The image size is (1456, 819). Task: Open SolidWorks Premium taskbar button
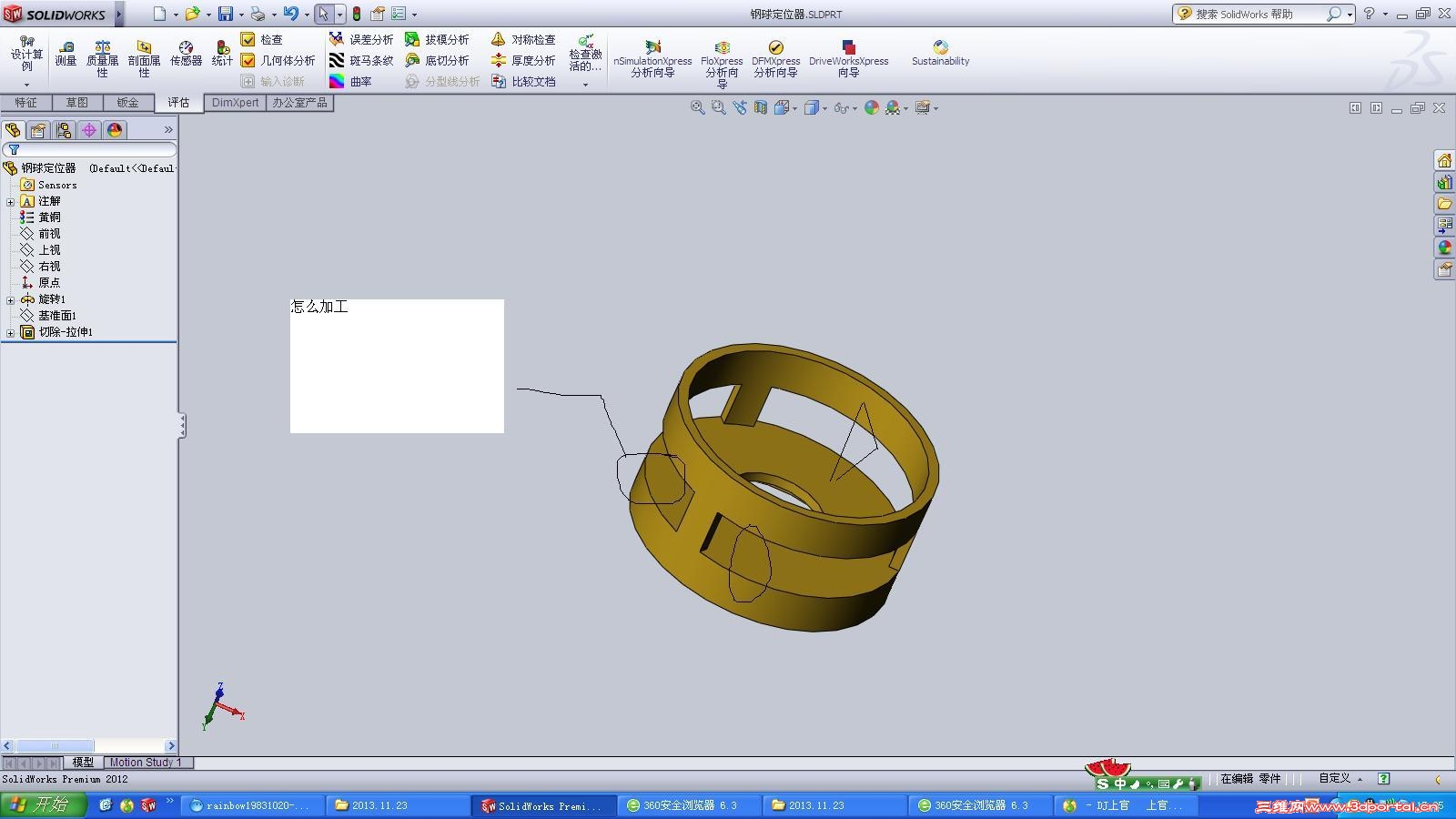543,805
